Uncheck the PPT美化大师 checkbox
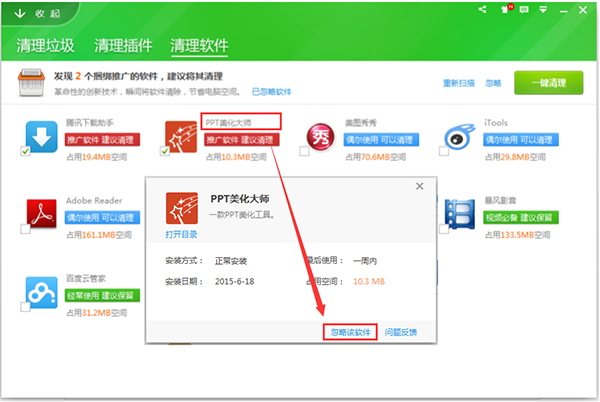The height and width of the screenshot is (402, 600). 165,152
